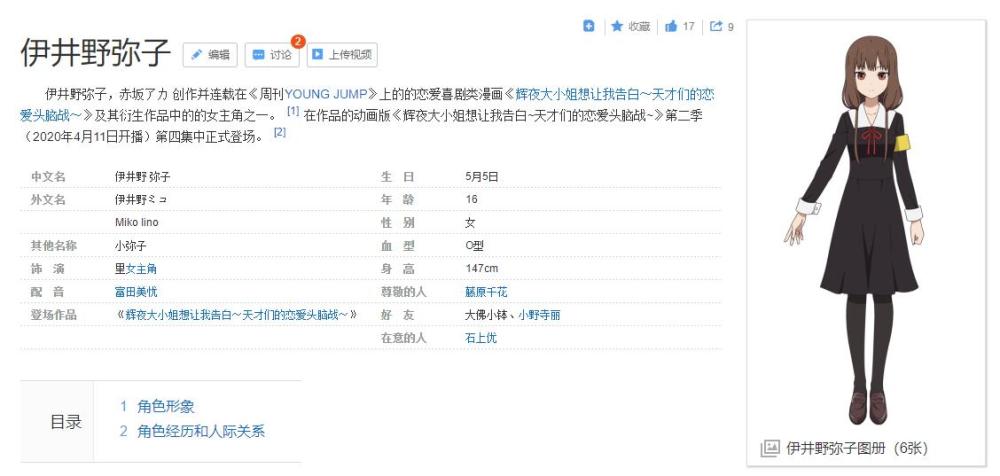This screenshot has height=476, width=1000.
Task: Click the pencil icon in 编辑 button
Action: 197,55
